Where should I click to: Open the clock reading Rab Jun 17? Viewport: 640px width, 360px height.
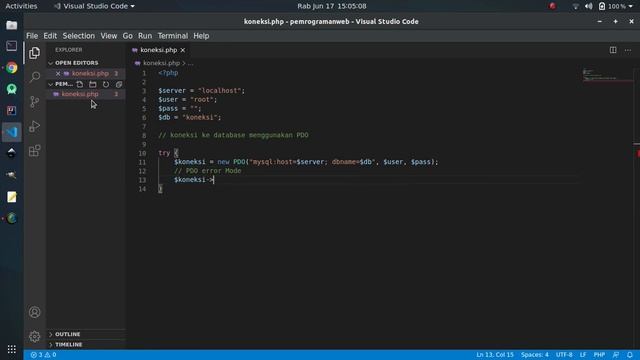pyautogui.click(x=331, y=6)
